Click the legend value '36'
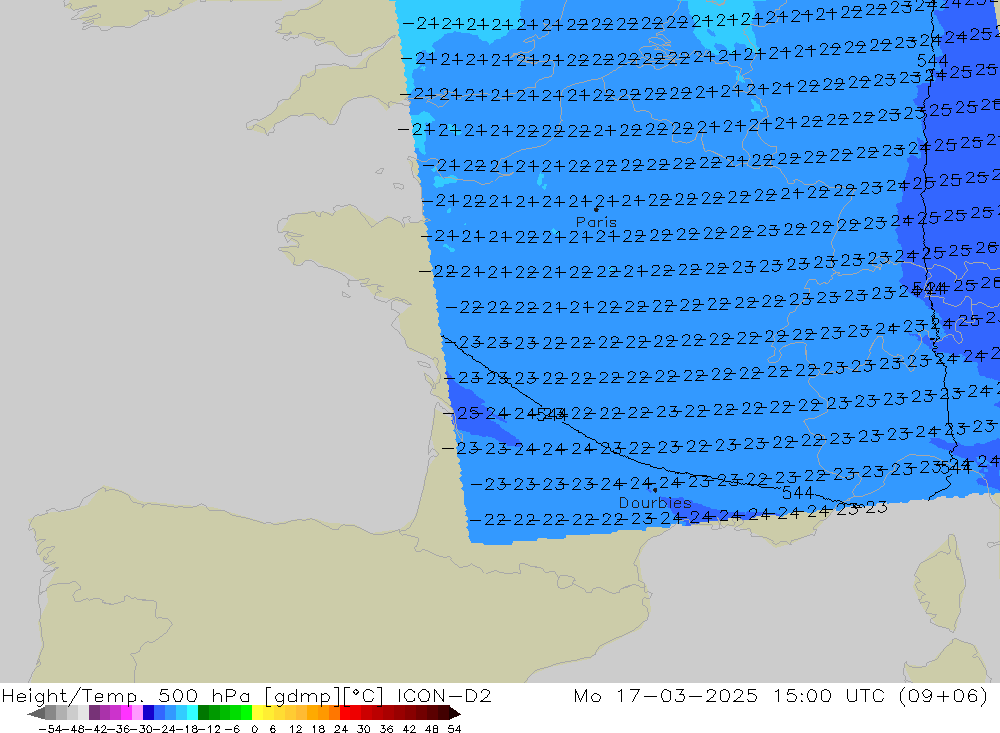The height and width of the screenshot is (733, 1000). point(386,729)
